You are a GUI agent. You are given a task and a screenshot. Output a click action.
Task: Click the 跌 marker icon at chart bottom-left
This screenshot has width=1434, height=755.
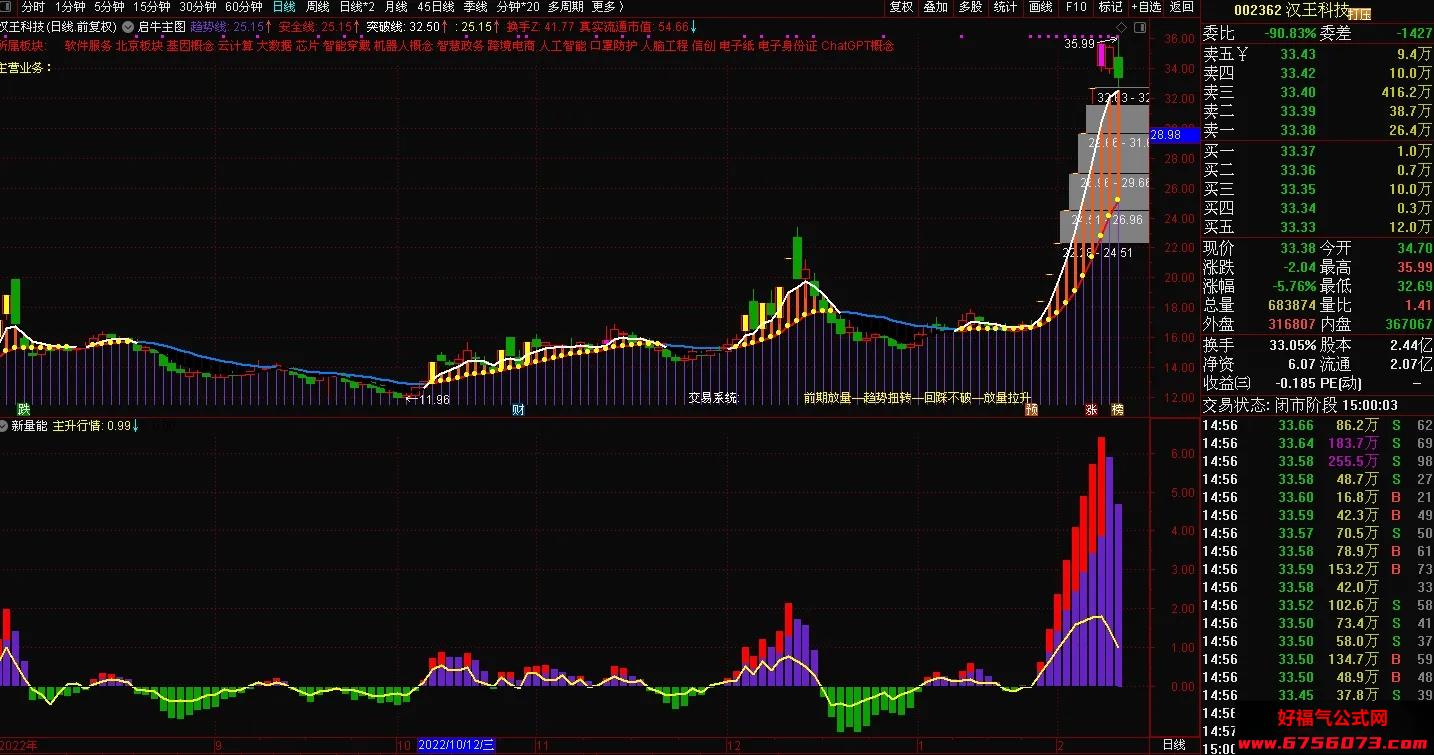click(24, 410)
